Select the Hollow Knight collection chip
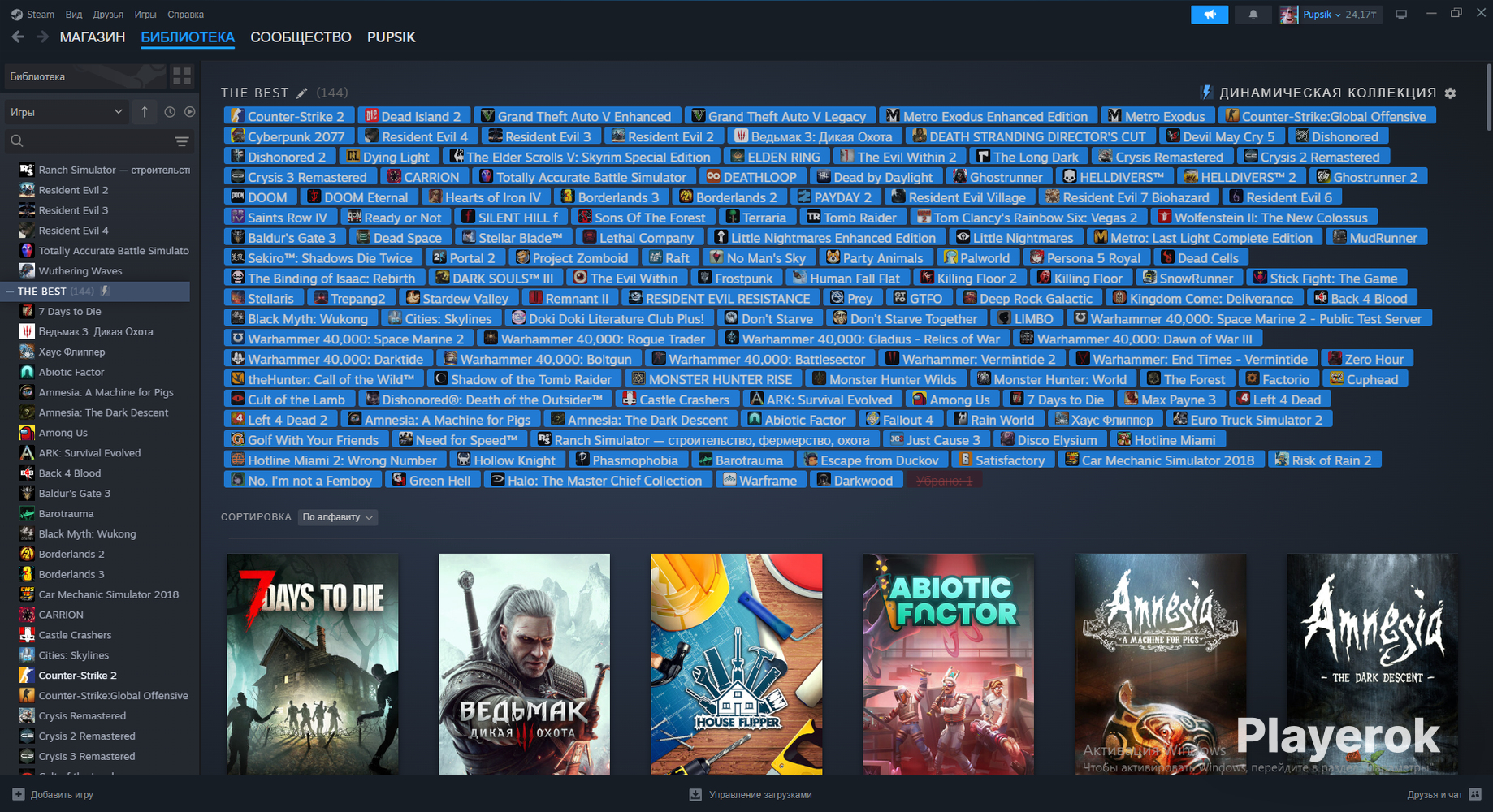The width and height of the screenshot is (1493, 812). (x=507, y=460)
